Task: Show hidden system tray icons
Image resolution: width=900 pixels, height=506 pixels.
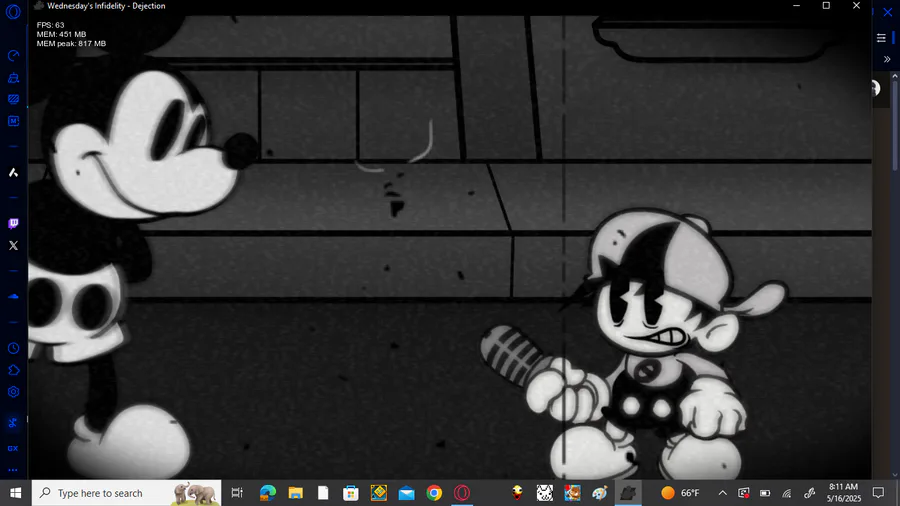Action: click(723, 493)
